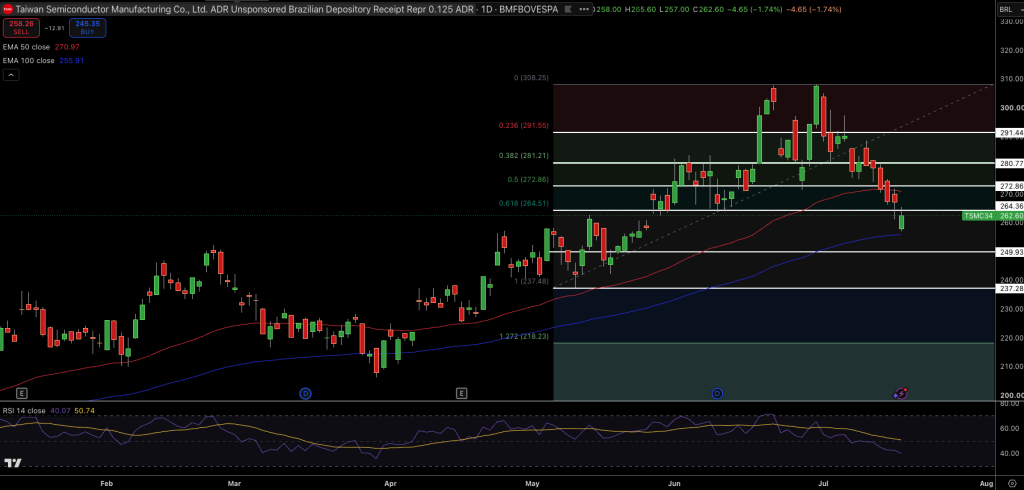This screenshot has width=1024, height=490.
Task: Click the TSMC logo icon beside the symbol name
Action: 8,9
